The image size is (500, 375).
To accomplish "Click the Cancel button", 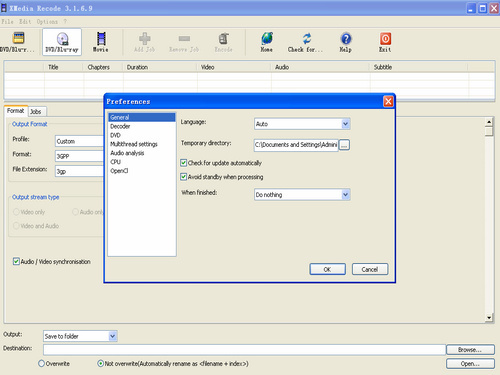I will pos(370,269).
